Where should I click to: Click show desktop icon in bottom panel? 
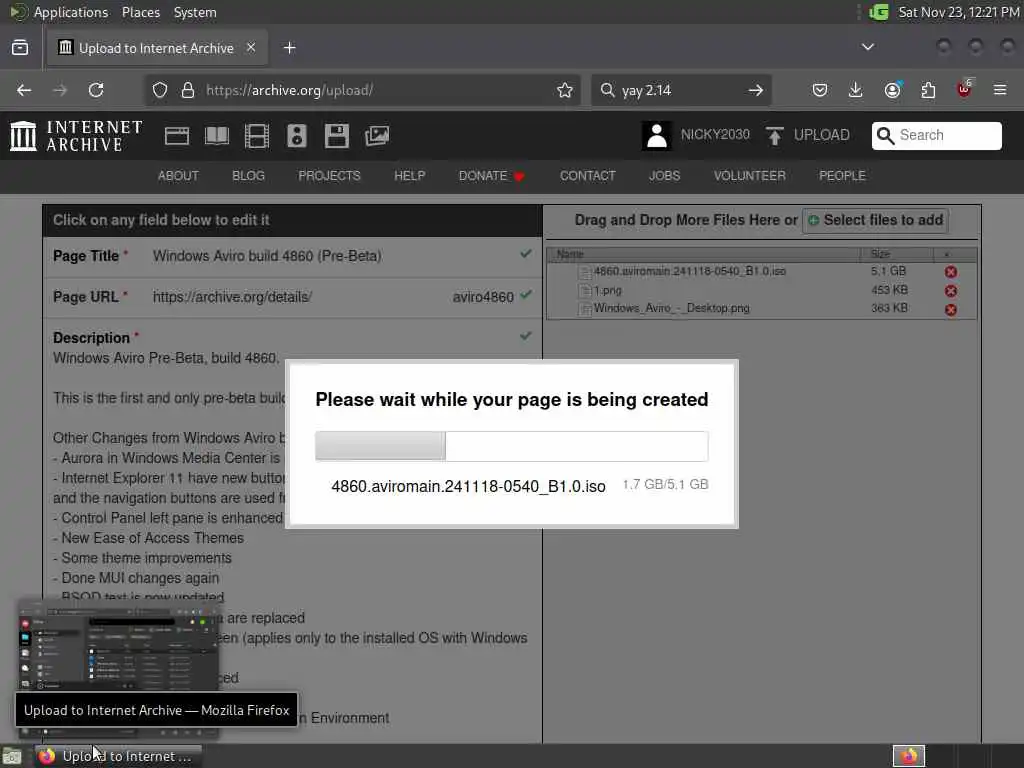click(12, 756)
